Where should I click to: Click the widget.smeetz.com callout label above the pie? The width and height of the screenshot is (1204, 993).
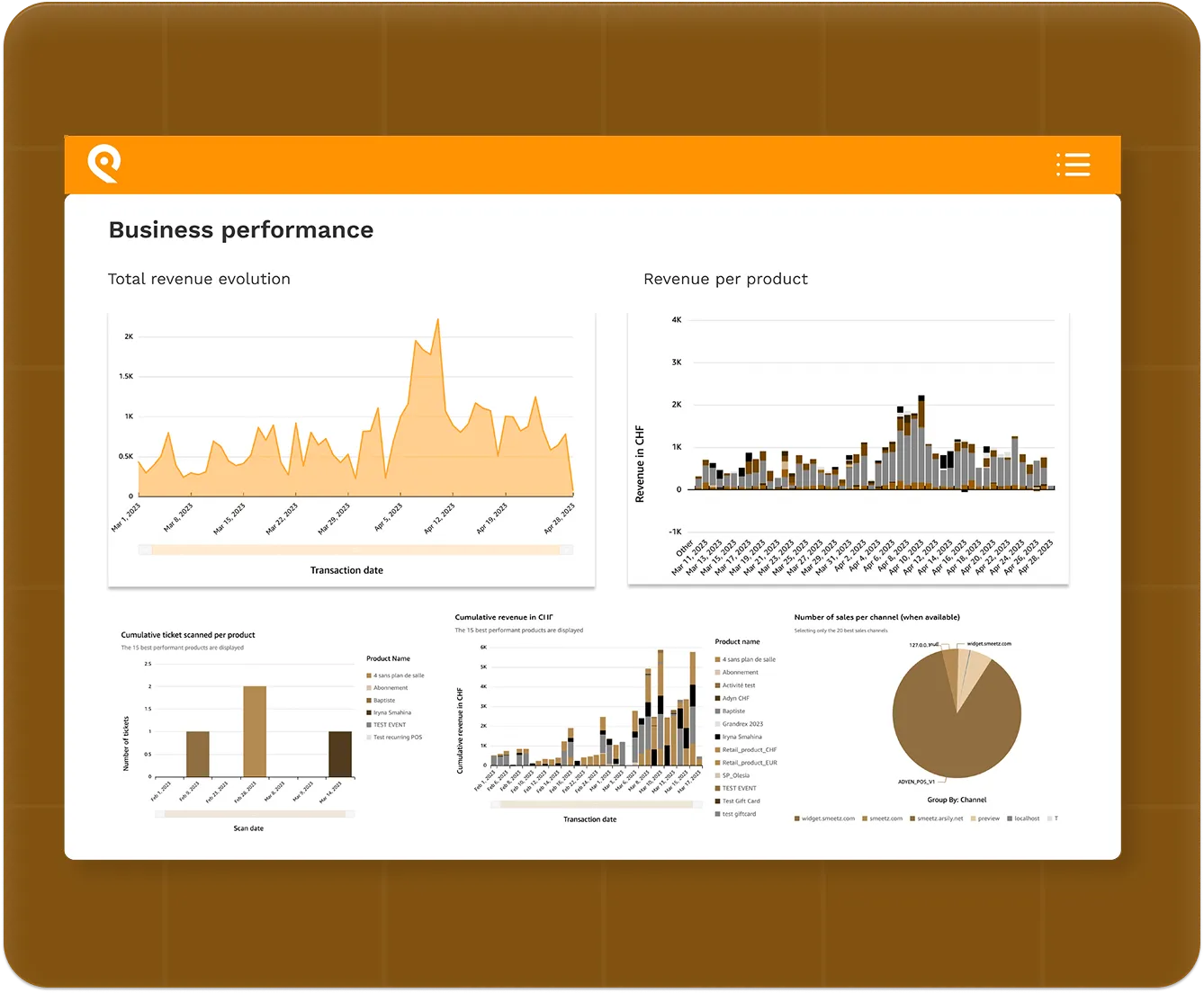pos(989,643)
